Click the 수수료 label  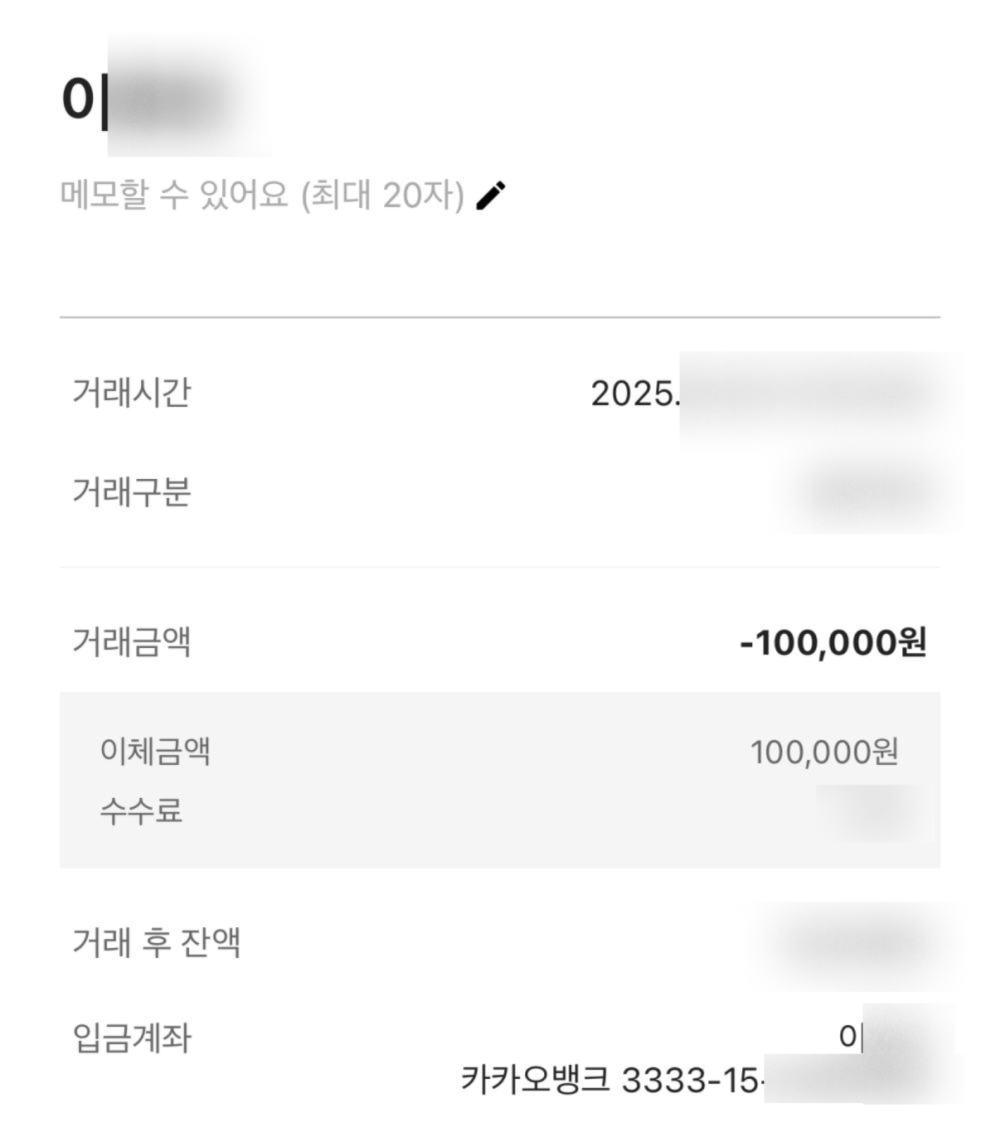pos(141,811)
